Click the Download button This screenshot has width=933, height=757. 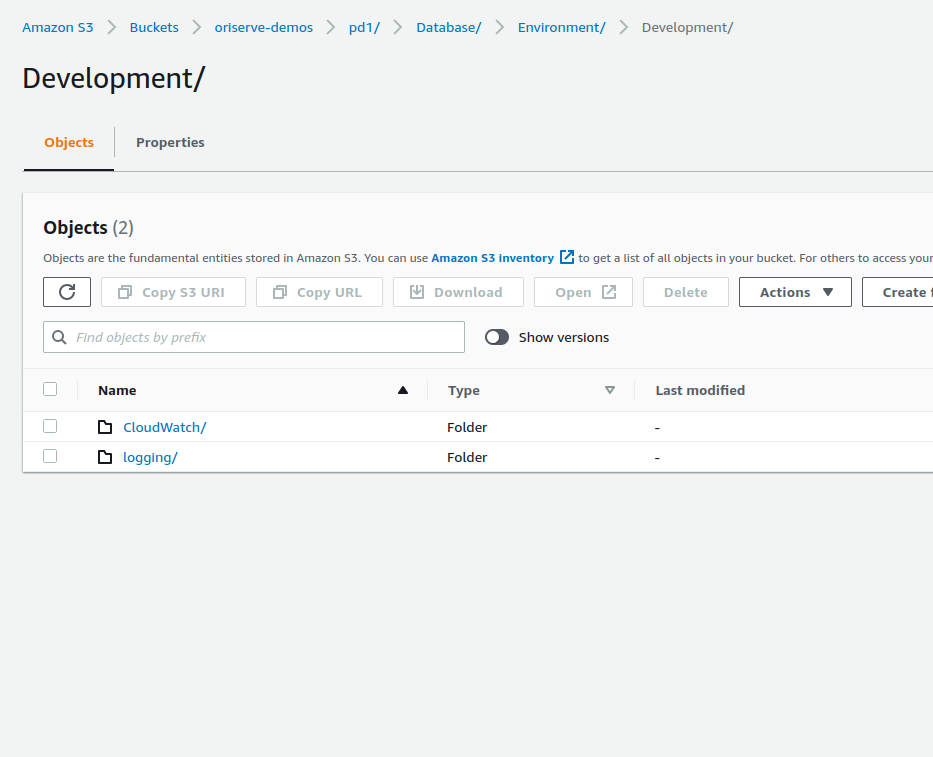coord(457,292)
